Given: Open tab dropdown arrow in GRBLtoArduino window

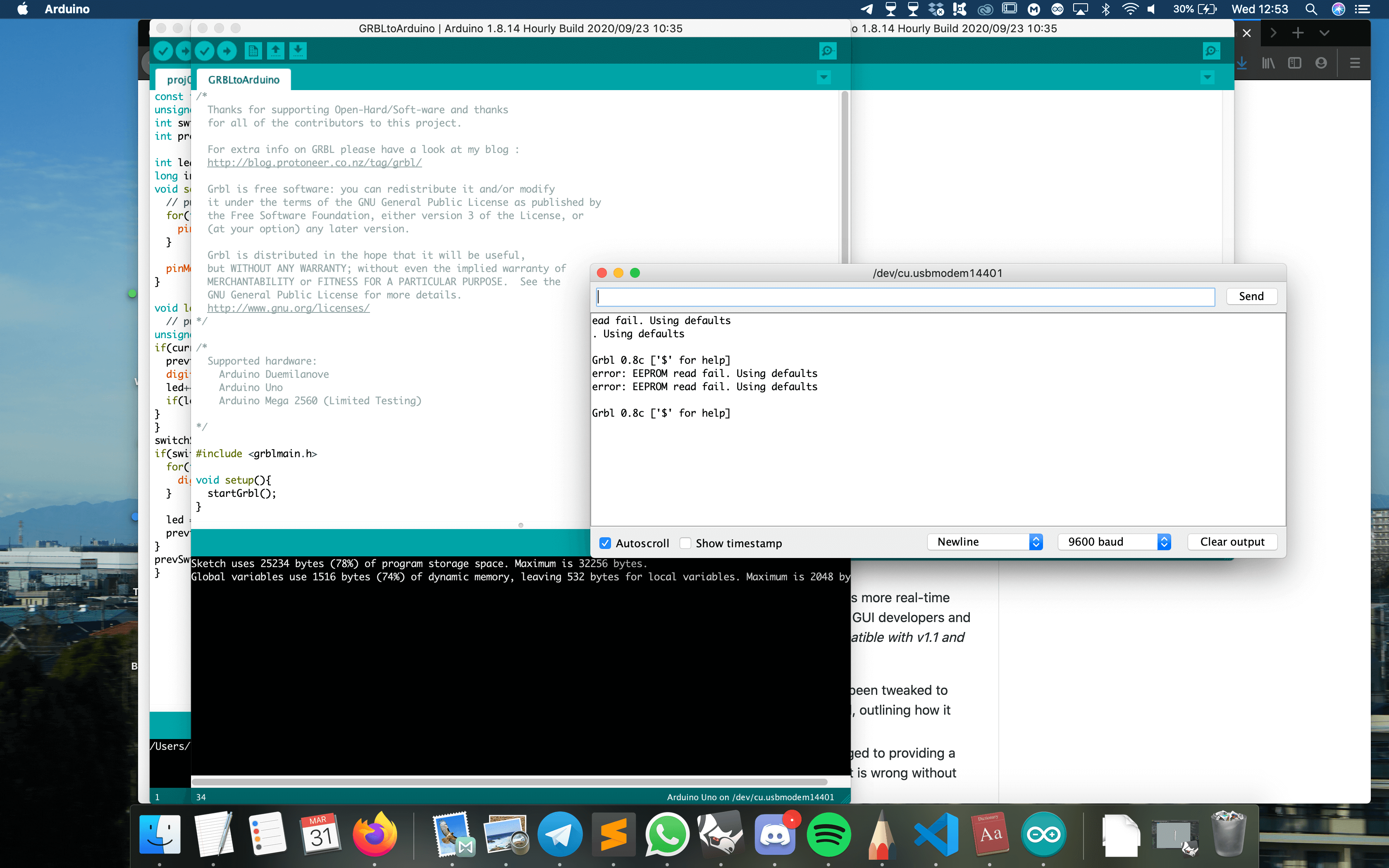Looking at the screenshot, I should [823, 77].
